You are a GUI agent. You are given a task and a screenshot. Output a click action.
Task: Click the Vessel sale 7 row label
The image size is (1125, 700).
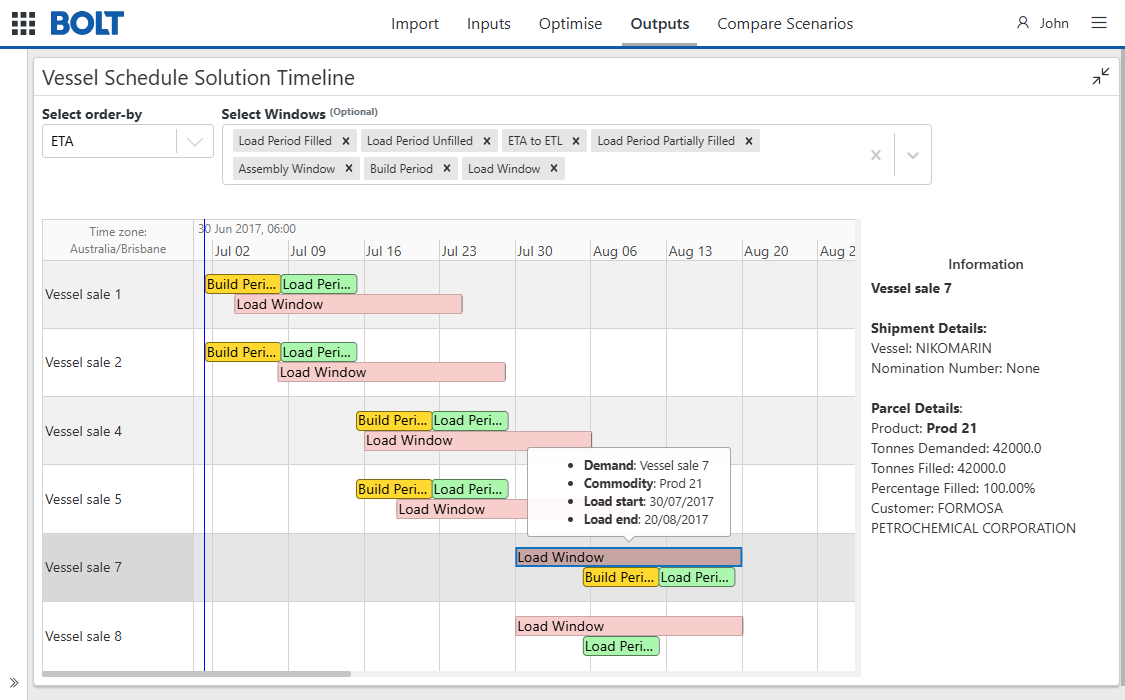83,567
